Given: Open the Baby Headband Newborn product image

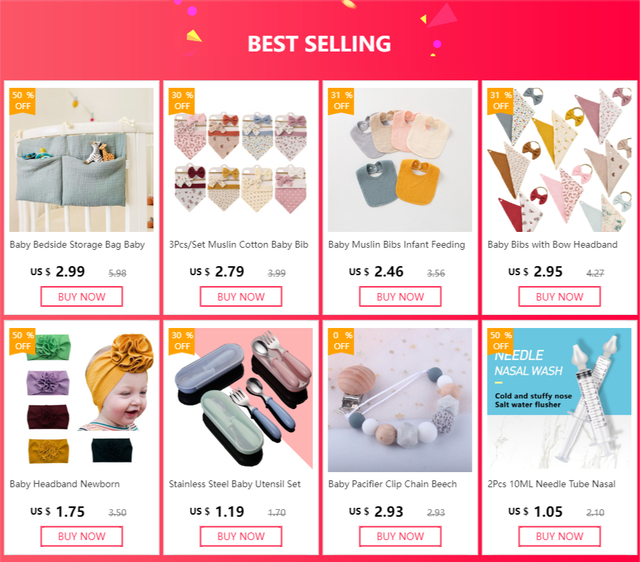Looking at the screenshot, I should (82, 400).
